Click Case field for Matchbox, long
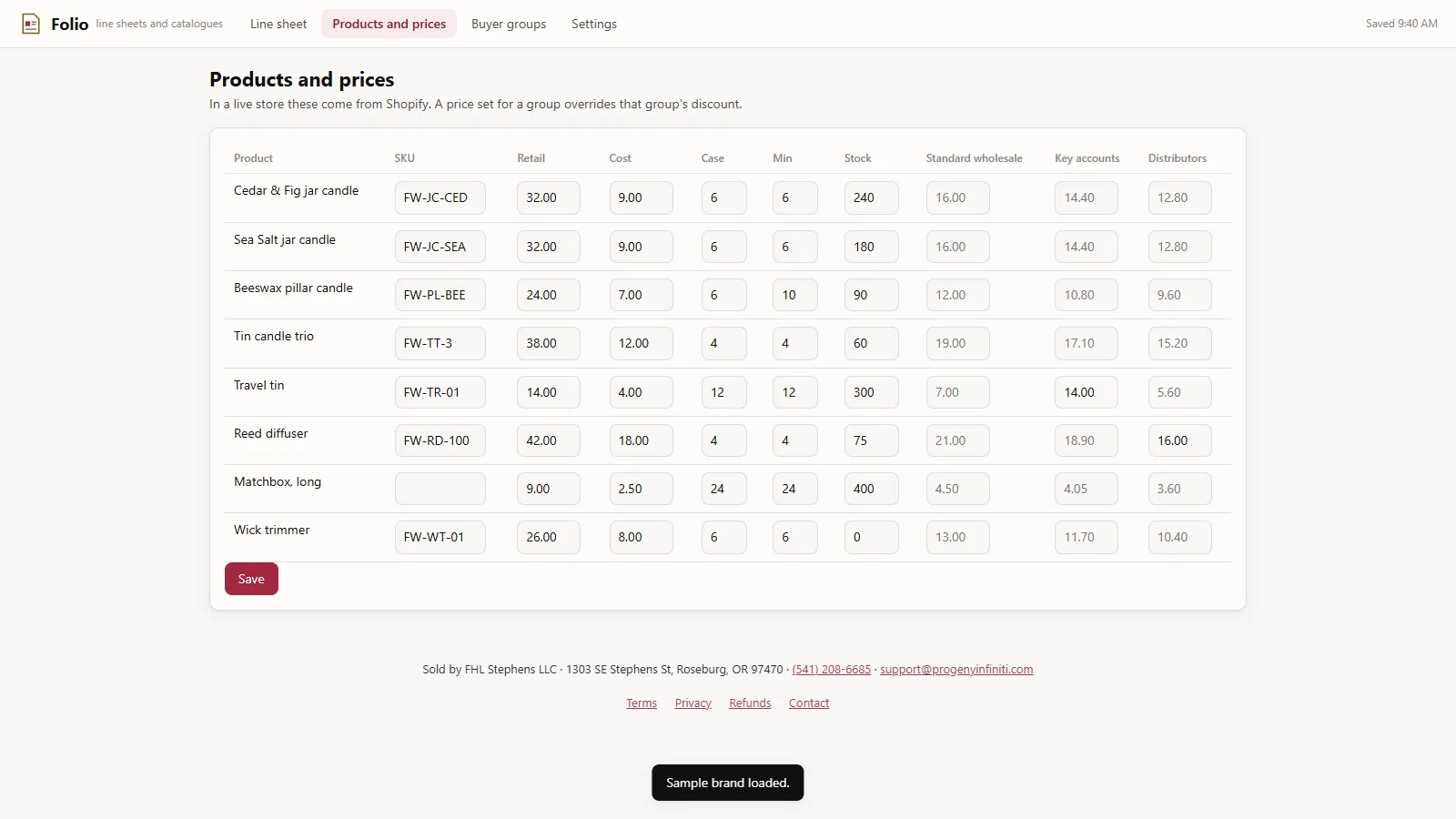Image resolution: width=1456 pixels, height=819 pixels. click(723, 489)
